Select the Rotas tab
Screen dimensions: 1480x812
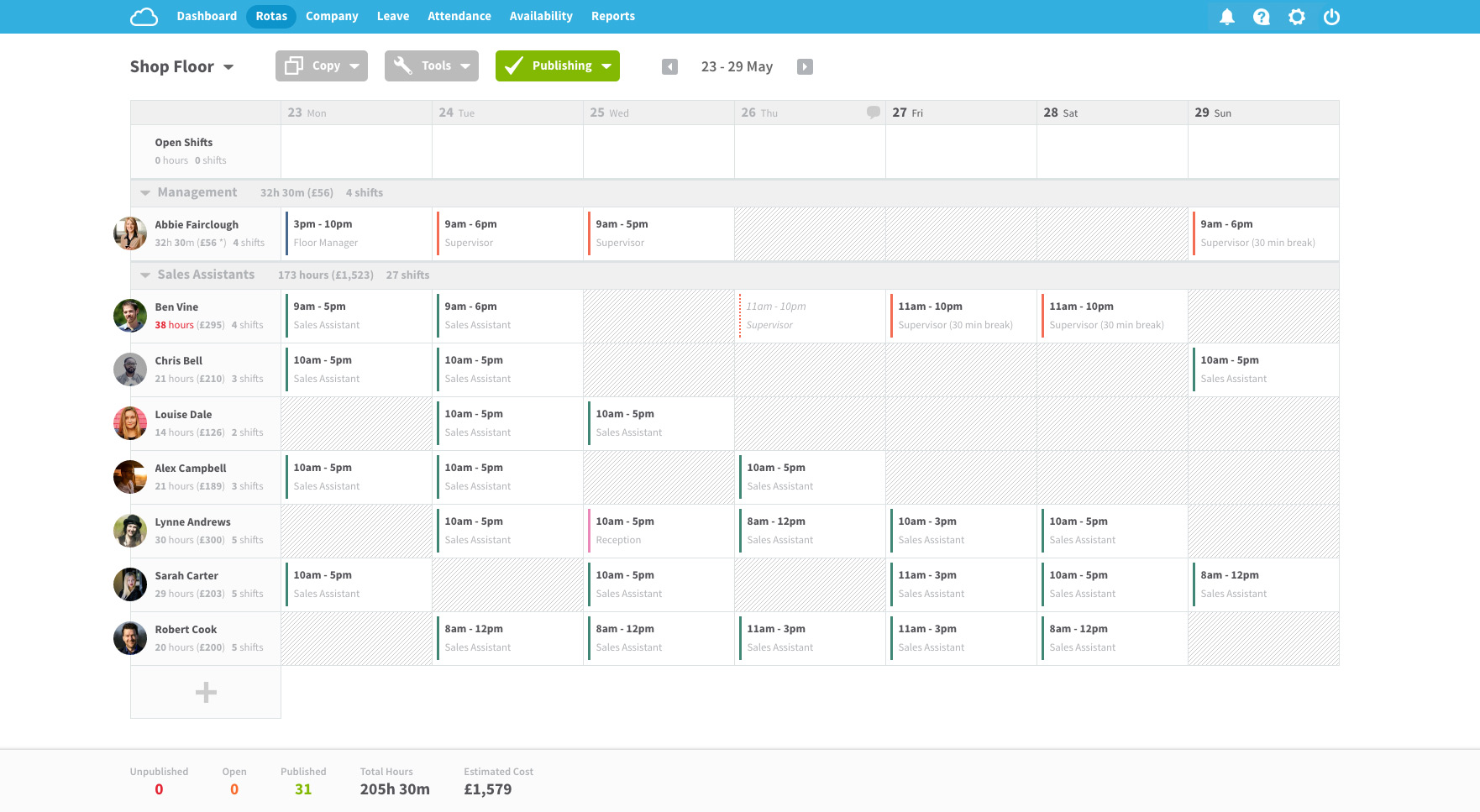pos(270,16)
